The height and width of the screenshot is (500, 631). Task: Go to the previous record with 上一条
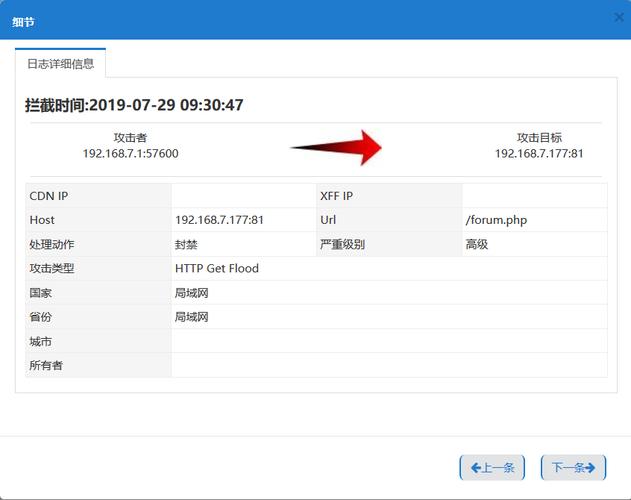[x=492, y=467]
